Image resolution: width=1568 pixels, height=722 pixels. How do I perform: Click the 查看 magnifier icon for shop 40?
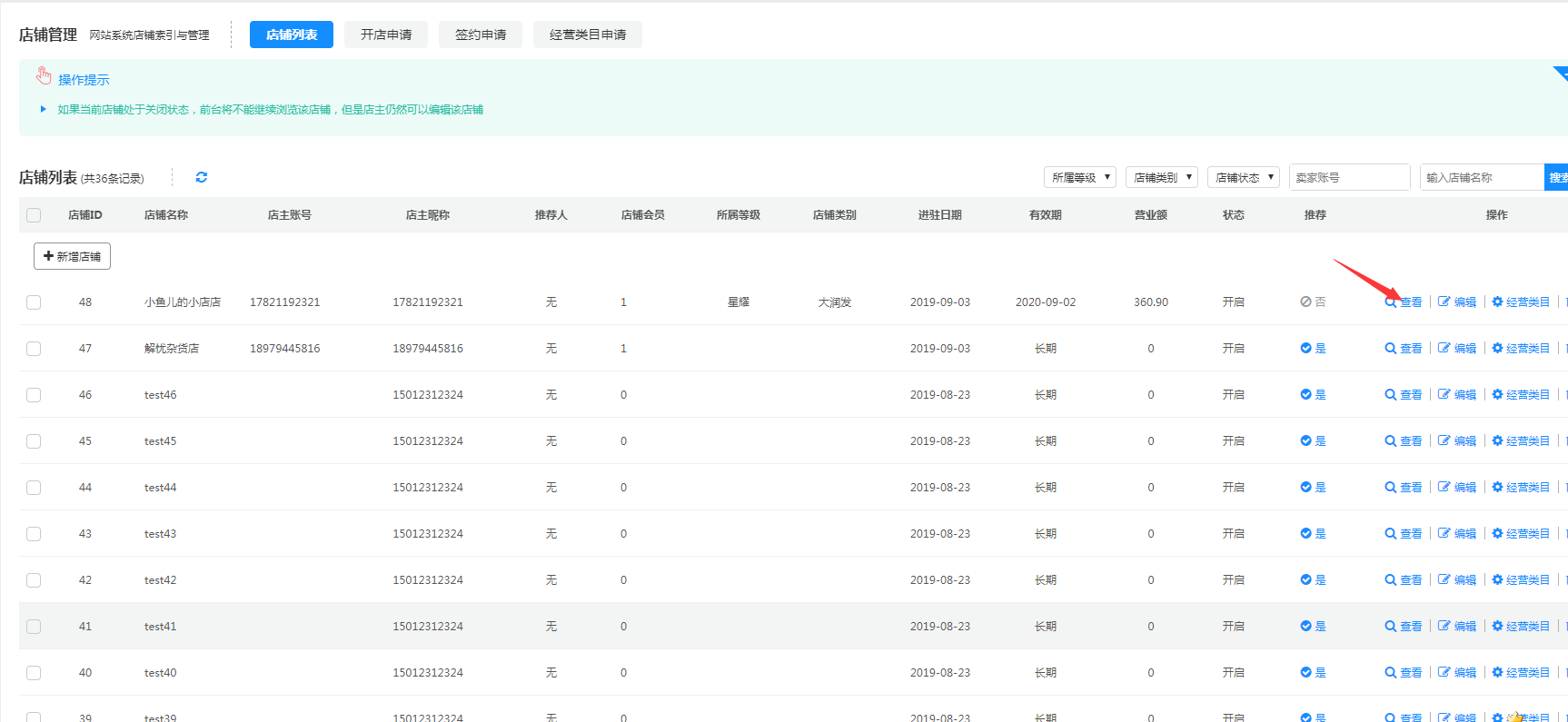(1390, 673)
